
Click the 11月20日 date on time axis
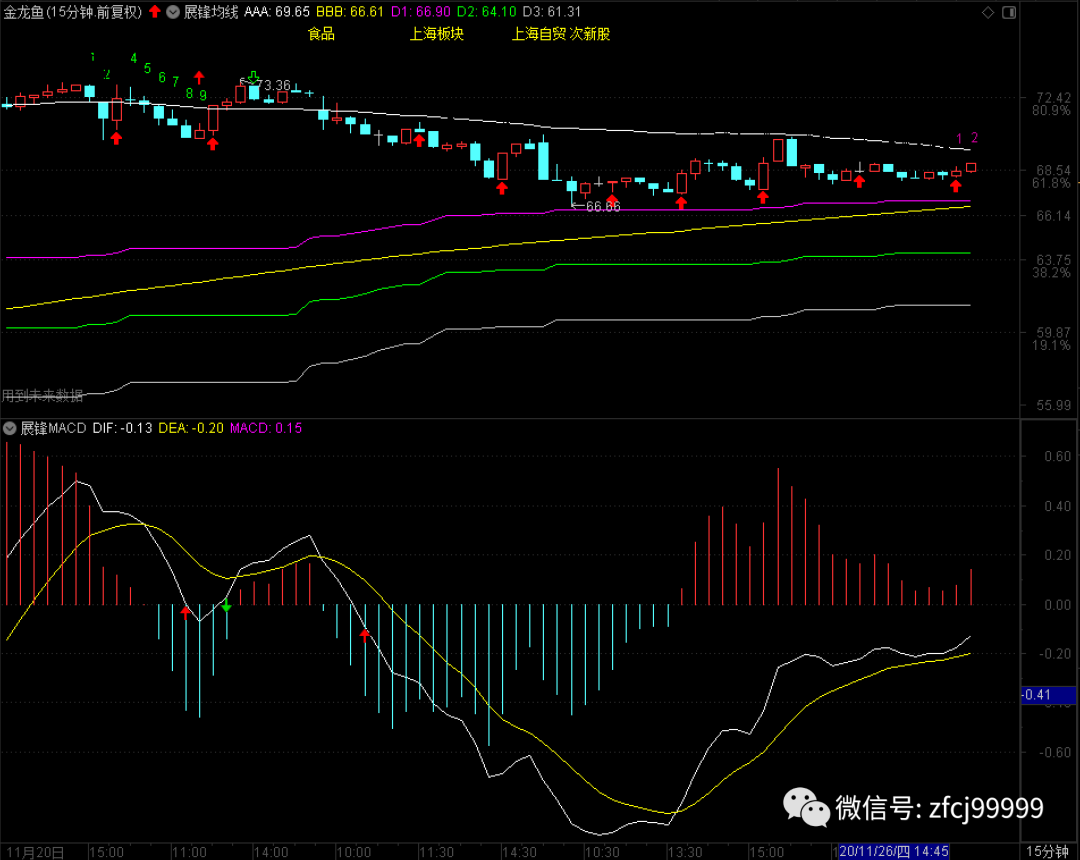[35, 852]
